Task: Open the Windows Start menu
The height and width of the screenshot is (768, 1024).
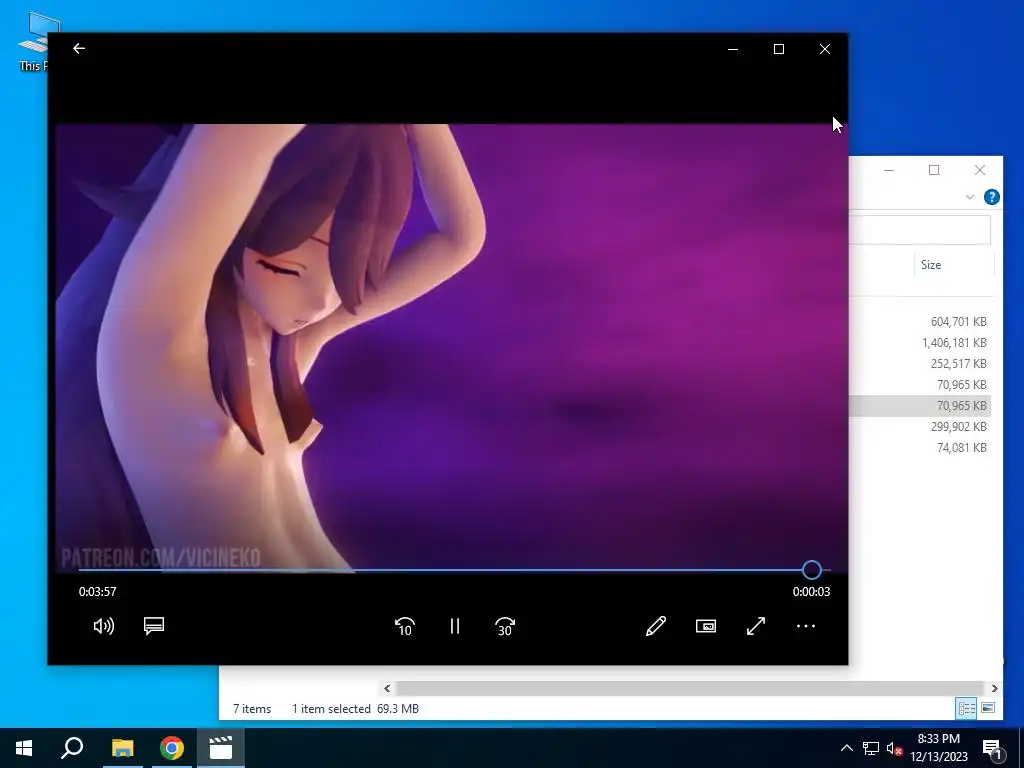Action: (x=24, y=748)
